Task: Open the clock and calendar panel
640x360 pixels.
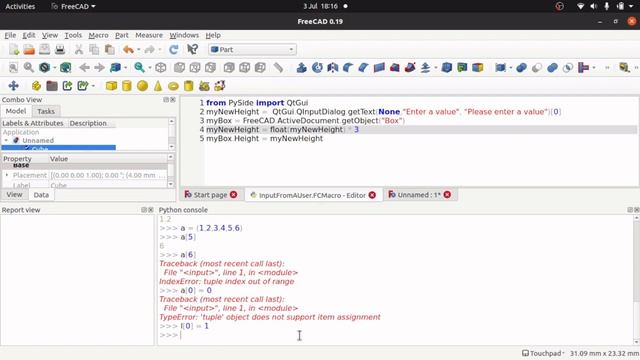Action: coord(320,6)
